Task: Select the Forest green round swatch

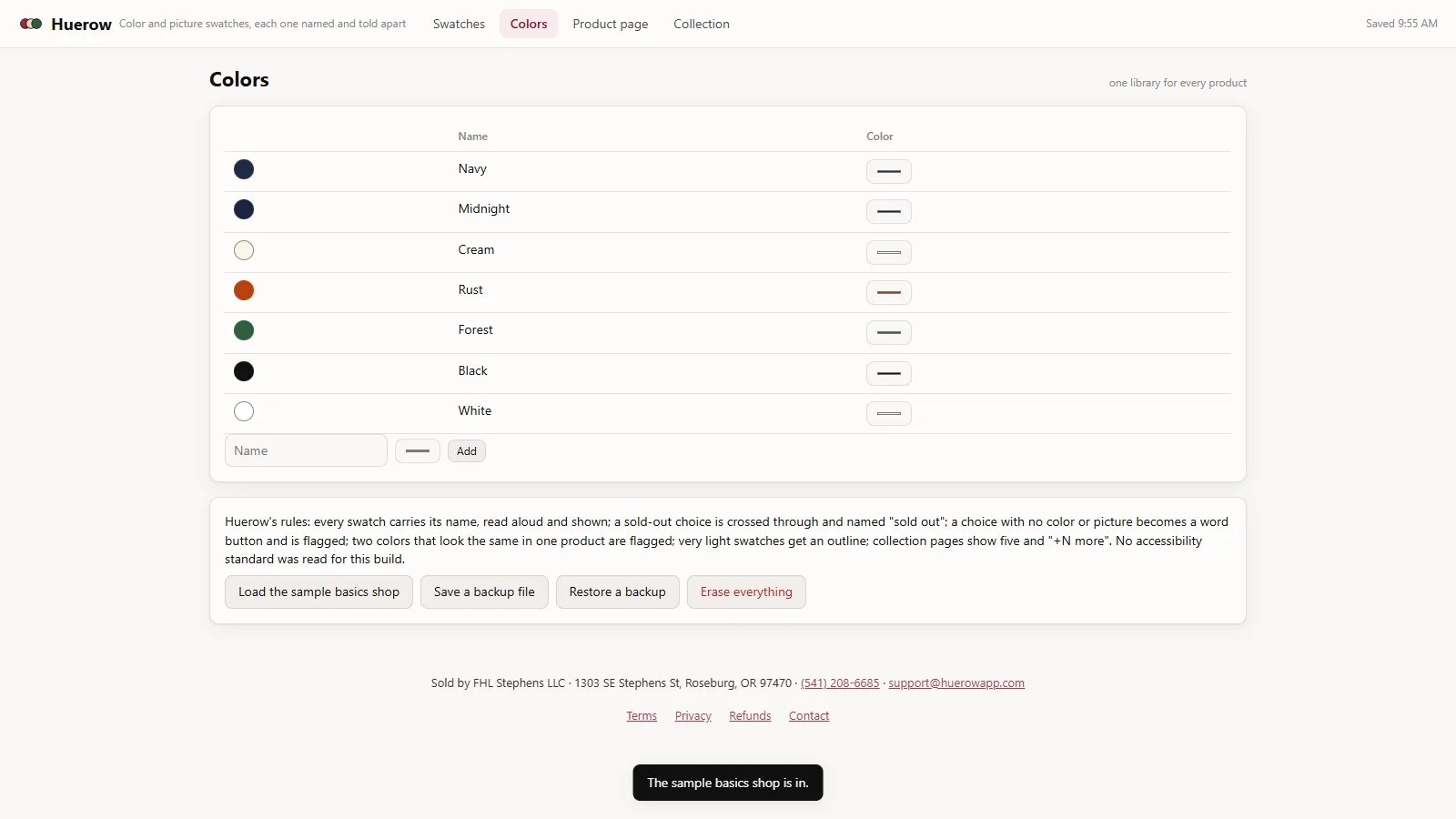Action: tap(244, 330)
